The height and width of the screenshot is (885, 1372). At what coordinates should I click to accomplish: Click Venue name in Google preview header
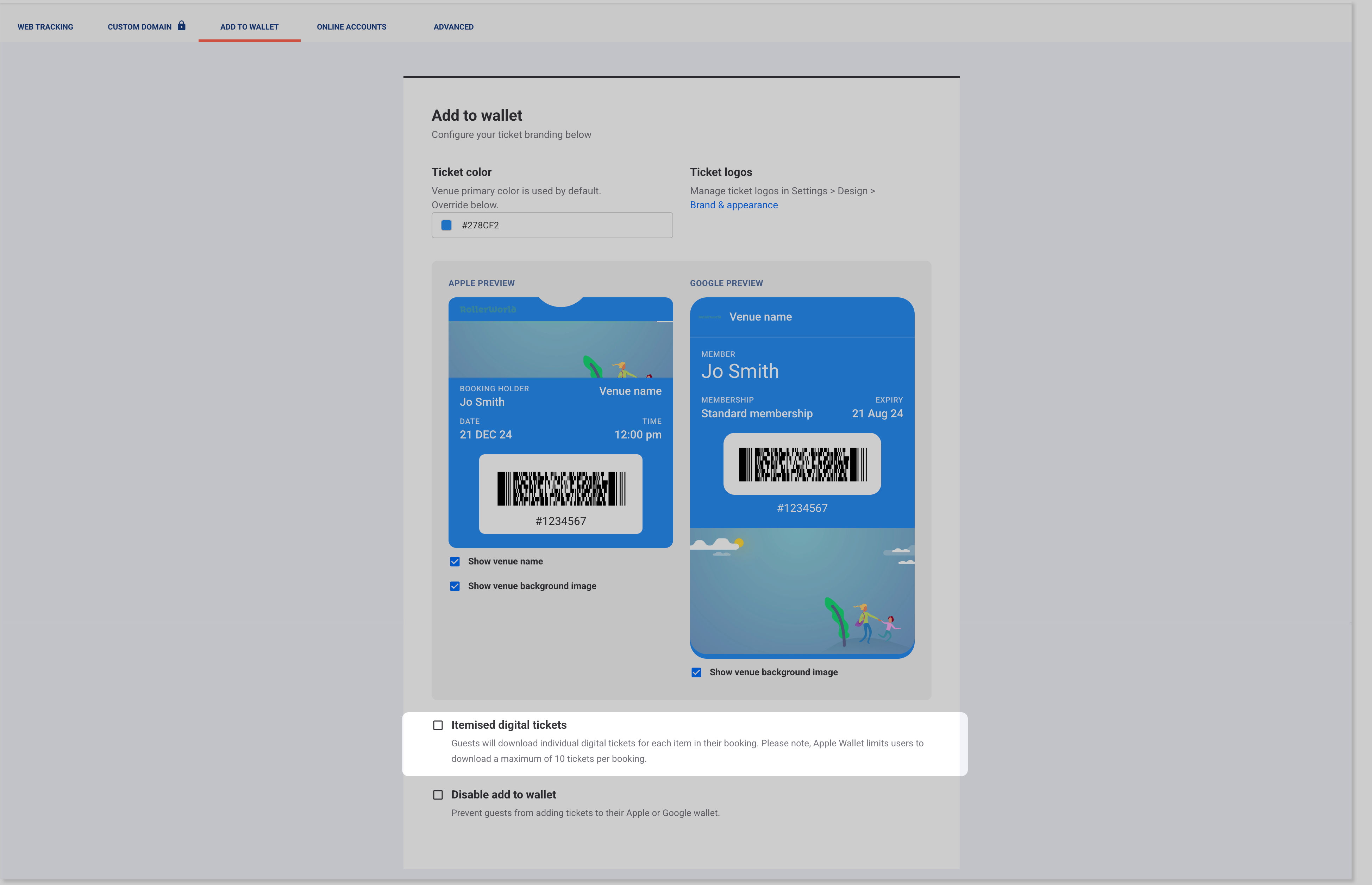coord(760,317)
